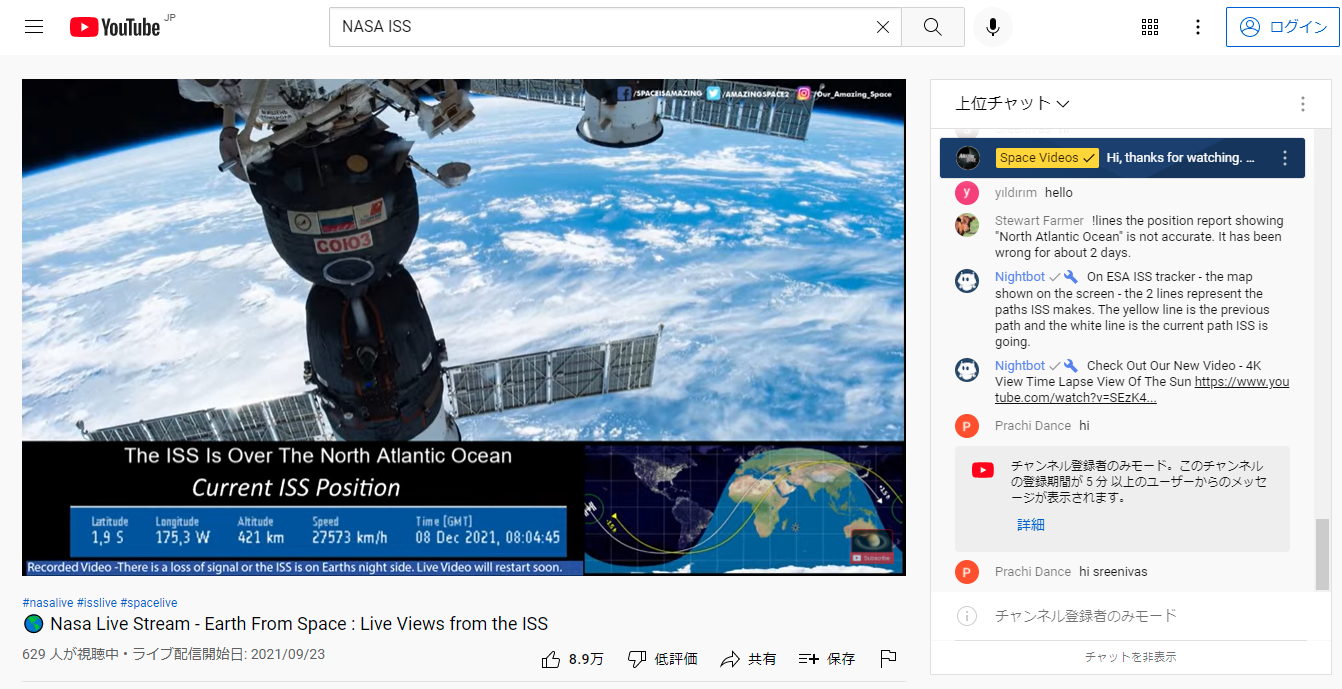Share the video with 共有
The height and width of the screenshot is (689, 1342).
point(748,659)
